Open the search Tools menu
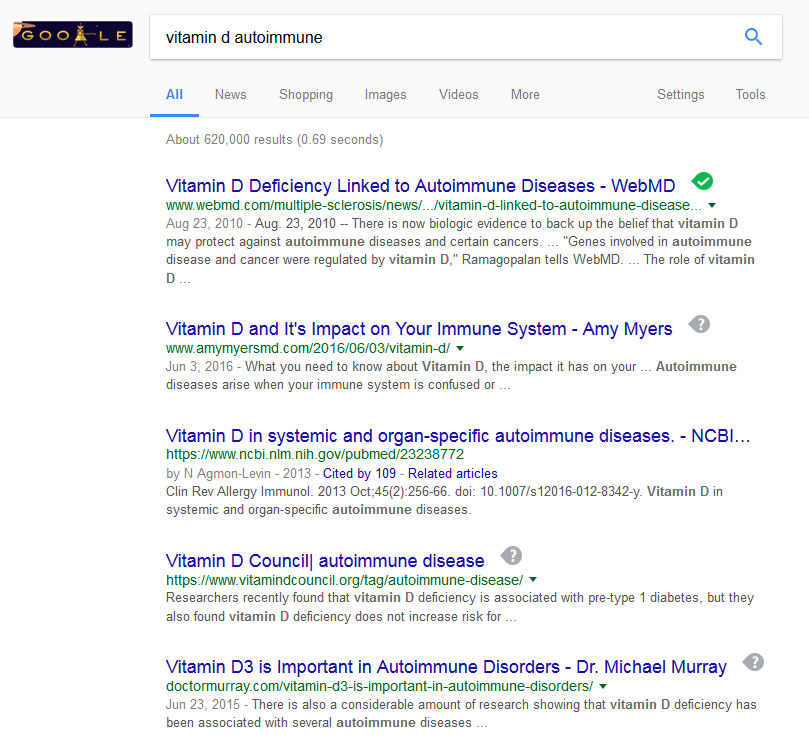 click(x=750, y=94)
